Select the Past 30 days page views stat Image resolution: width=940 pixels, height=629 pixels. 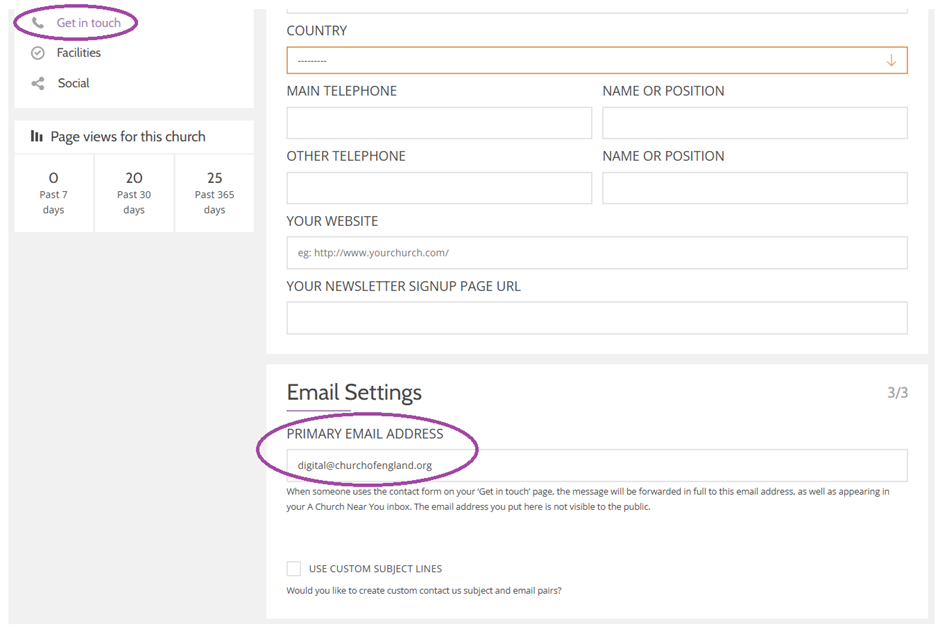point(134,193)
